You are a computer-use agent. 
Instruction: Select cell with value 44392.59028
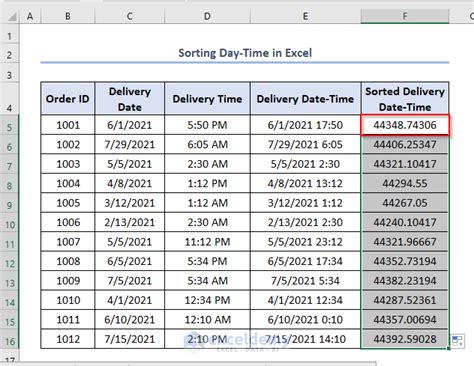click(x=405, y=339)
